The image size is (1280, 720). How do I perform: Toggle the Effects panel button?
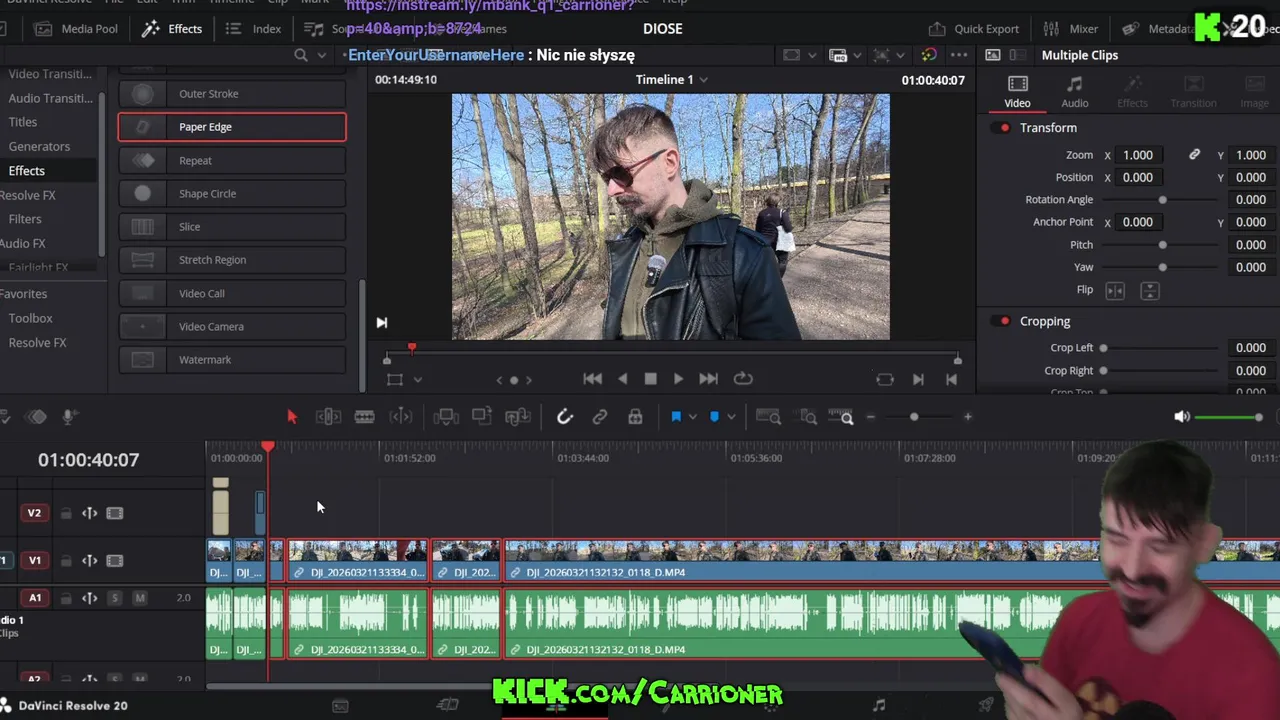point(172,29)
